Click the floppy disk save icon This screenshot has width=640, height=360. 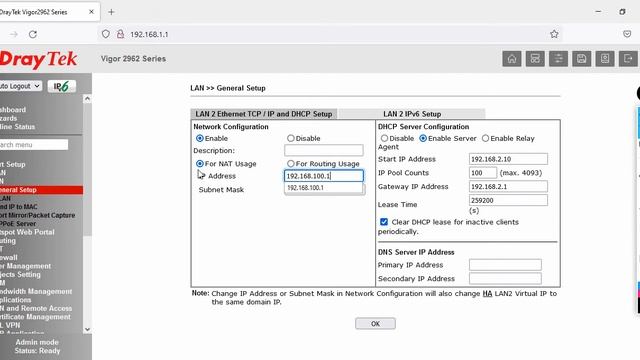point(582,59)
